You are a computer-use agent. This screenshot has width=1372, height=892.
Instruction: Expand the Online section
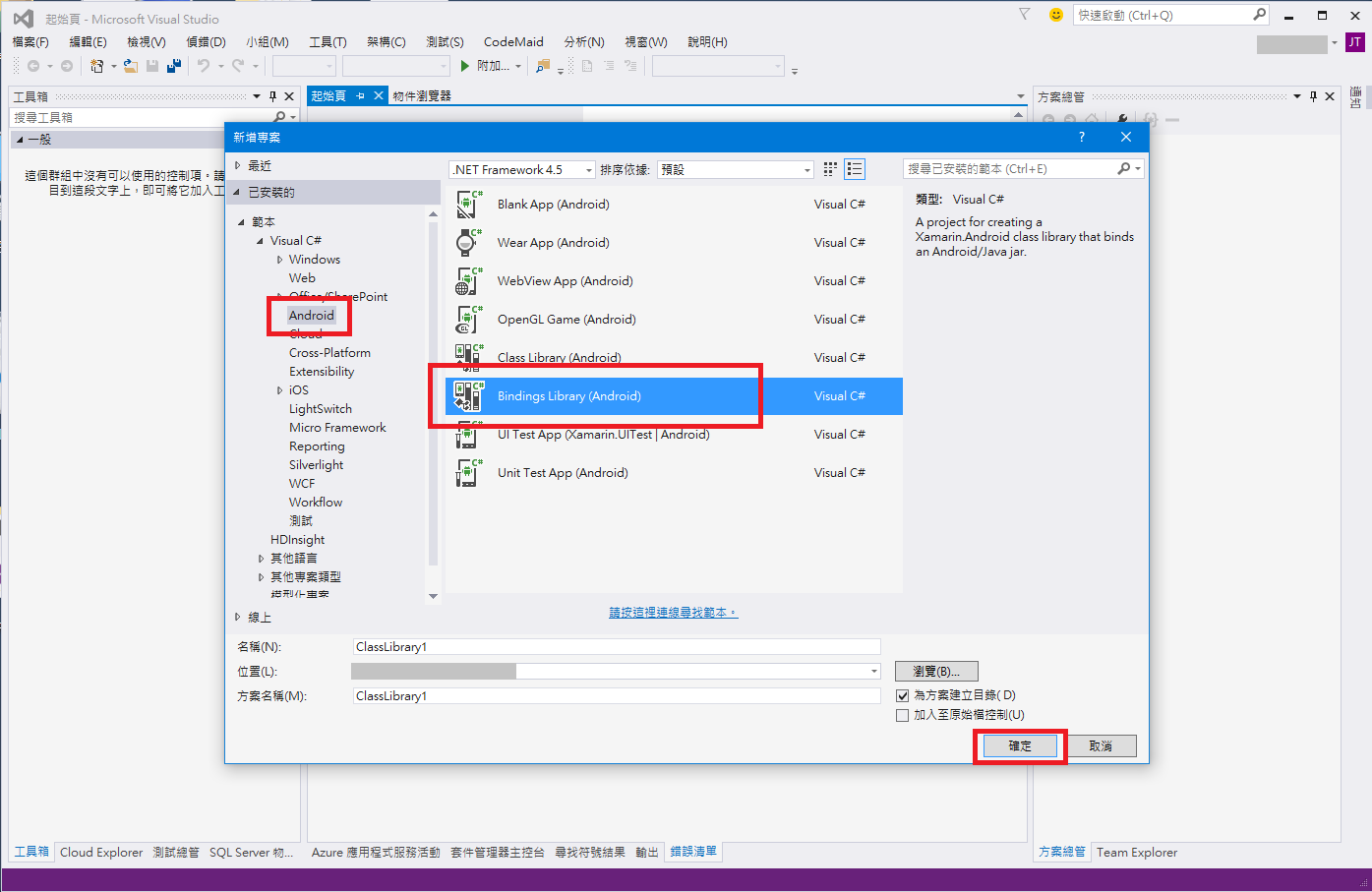coord(238,618)
